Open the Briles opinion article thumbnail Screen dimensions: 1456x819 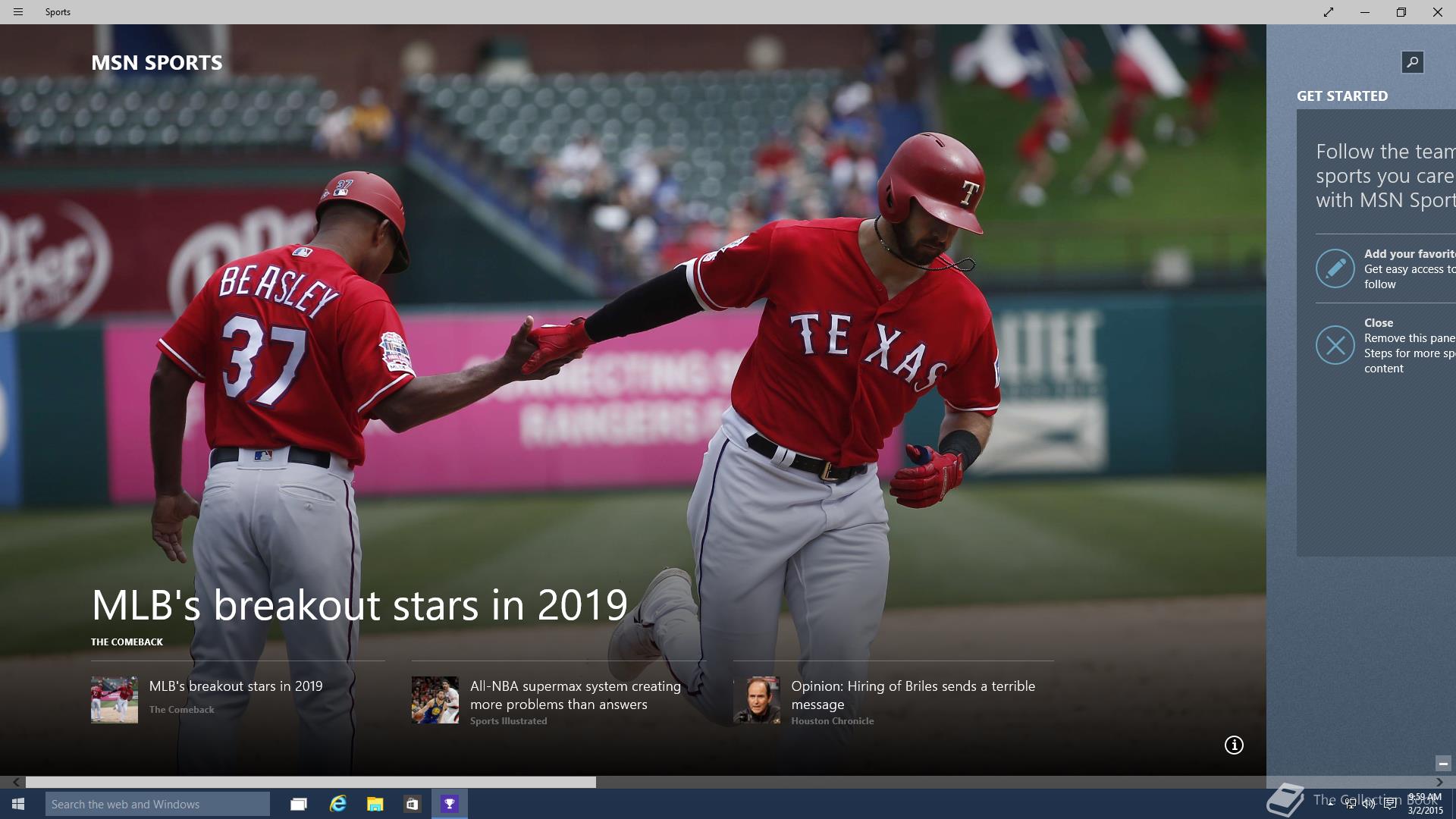click(x=757, y=700)
